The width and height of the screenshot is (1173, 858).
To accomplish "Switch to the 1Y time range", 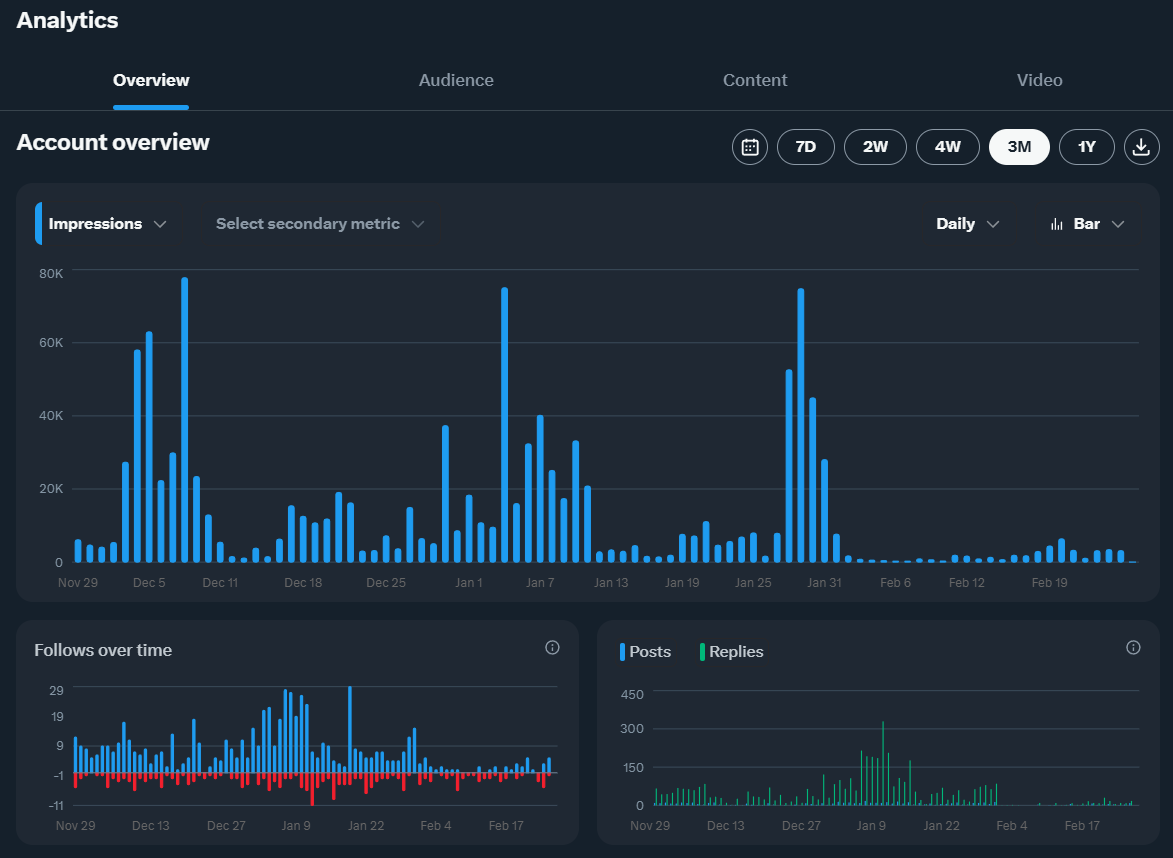I will pyautogui.click(x=1086, y=147).
